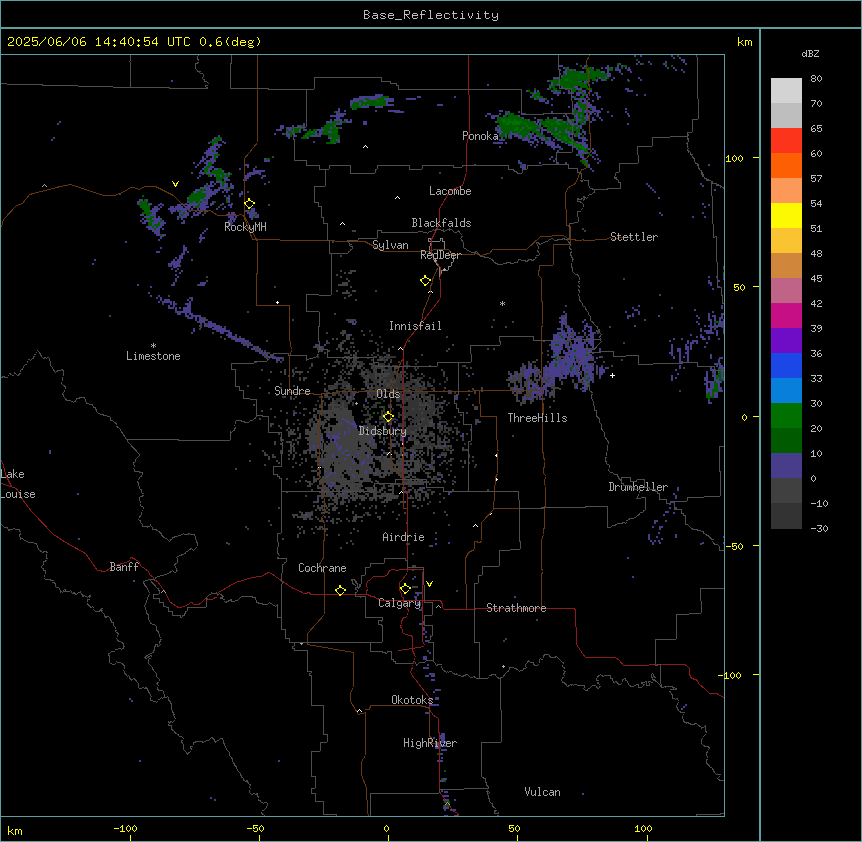This screenshot has height=842, width=862.
Task: Click the Lacombe city label
Action: click(x=450, y=191)
